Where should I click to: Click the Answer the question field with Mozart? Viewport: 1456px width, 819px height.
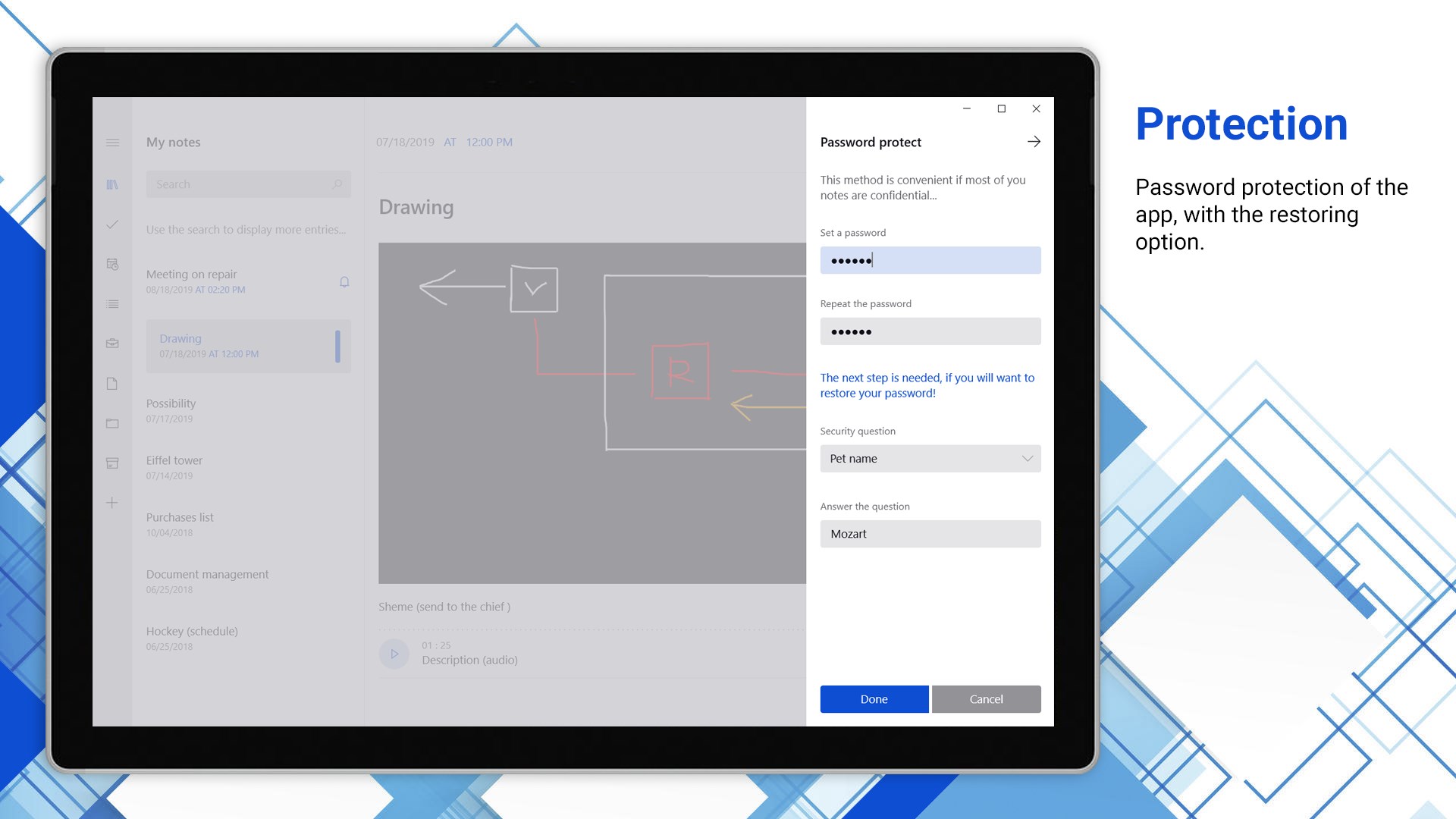tap(930, 534)
